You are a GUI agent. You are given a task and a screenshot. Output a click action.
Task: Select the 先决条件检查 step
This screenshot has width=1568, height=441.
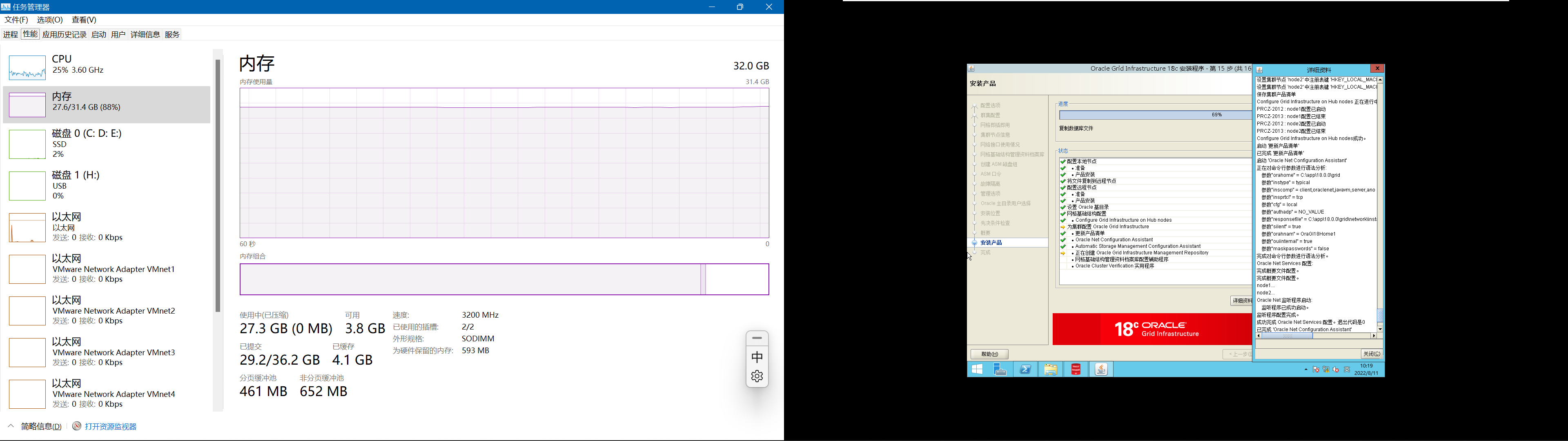(995, 223)
